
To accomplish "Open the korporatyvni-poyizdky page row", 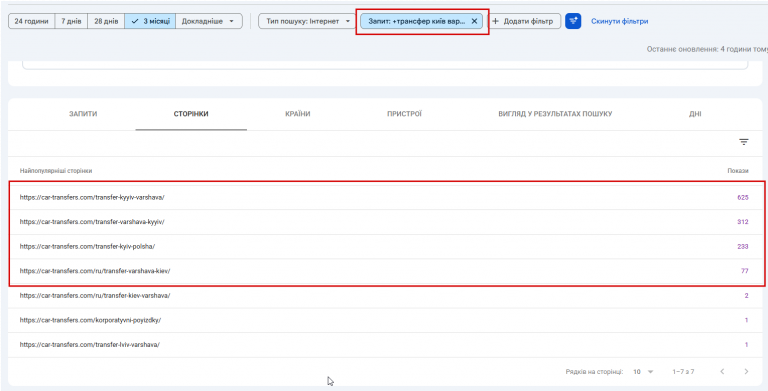I will pyautogui.click(x=386, y=320).
